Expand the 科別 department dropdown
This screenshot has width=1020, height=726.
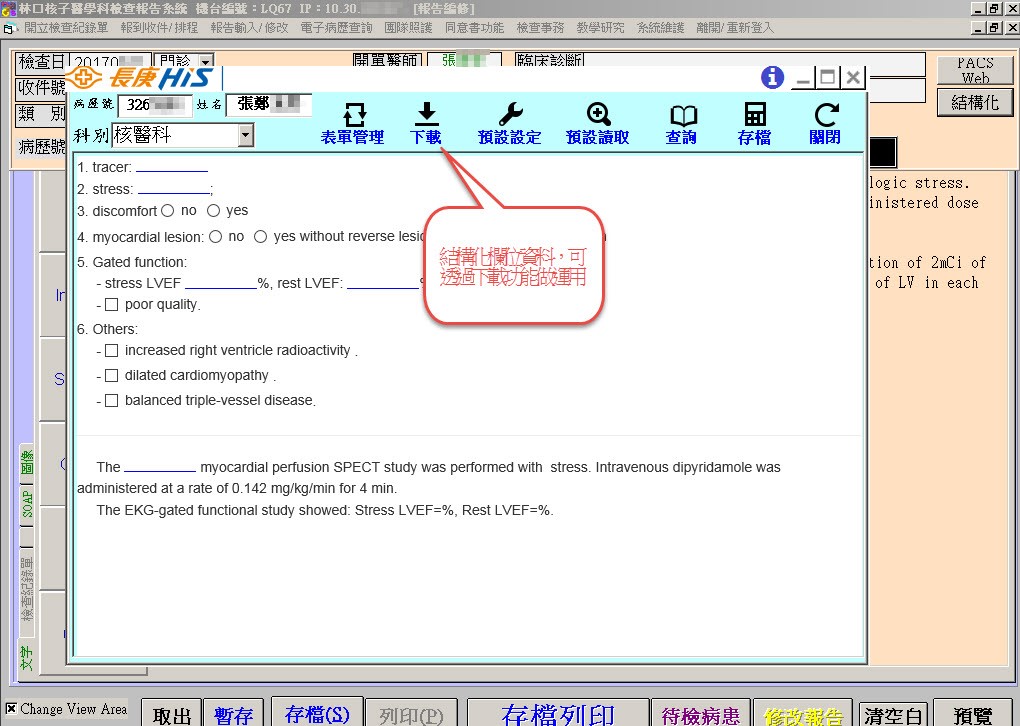[x=246, y=135]
